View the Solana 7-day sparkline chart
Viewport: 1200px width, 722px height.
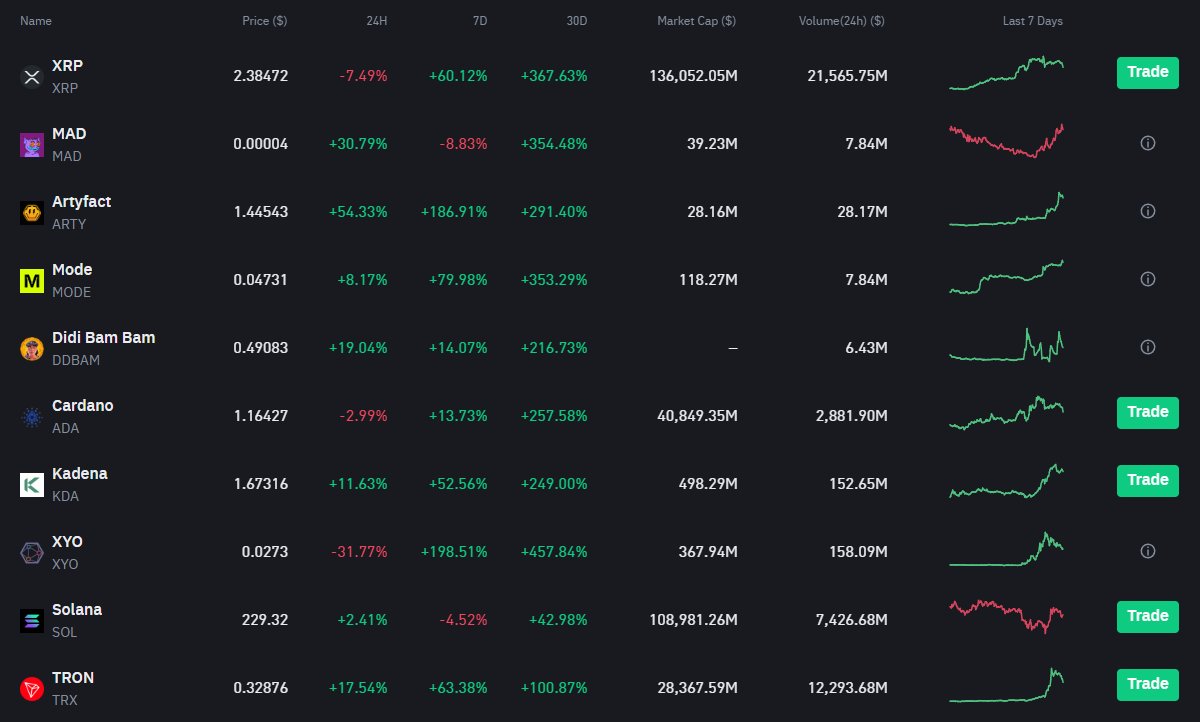[x=1007, y=616]
